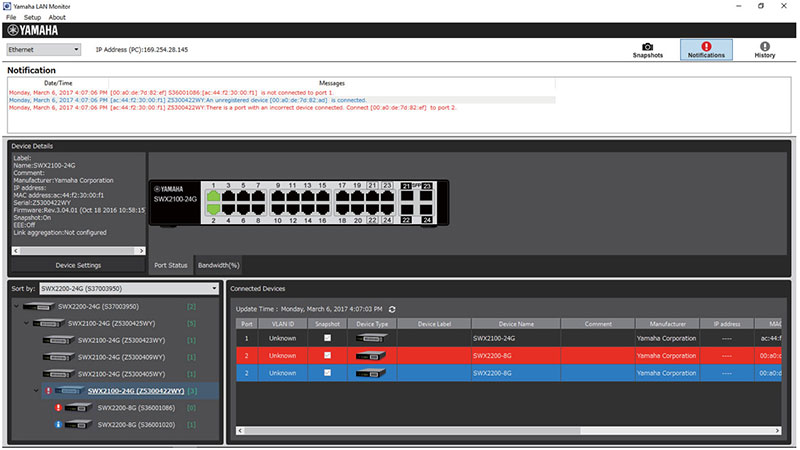Collapse the SWX2100-24G (Z5300425WY) tree node

tap(27, 323)
